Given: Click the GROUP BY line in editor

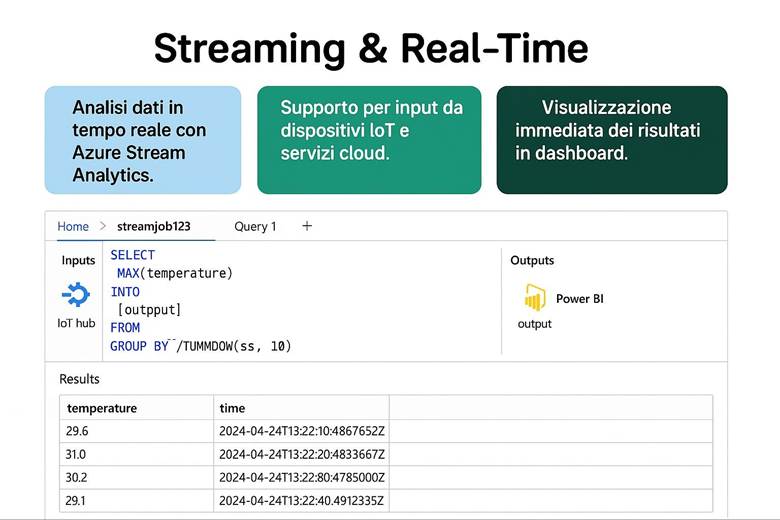Looking at the screenshot, I should (x=200, y=346).
